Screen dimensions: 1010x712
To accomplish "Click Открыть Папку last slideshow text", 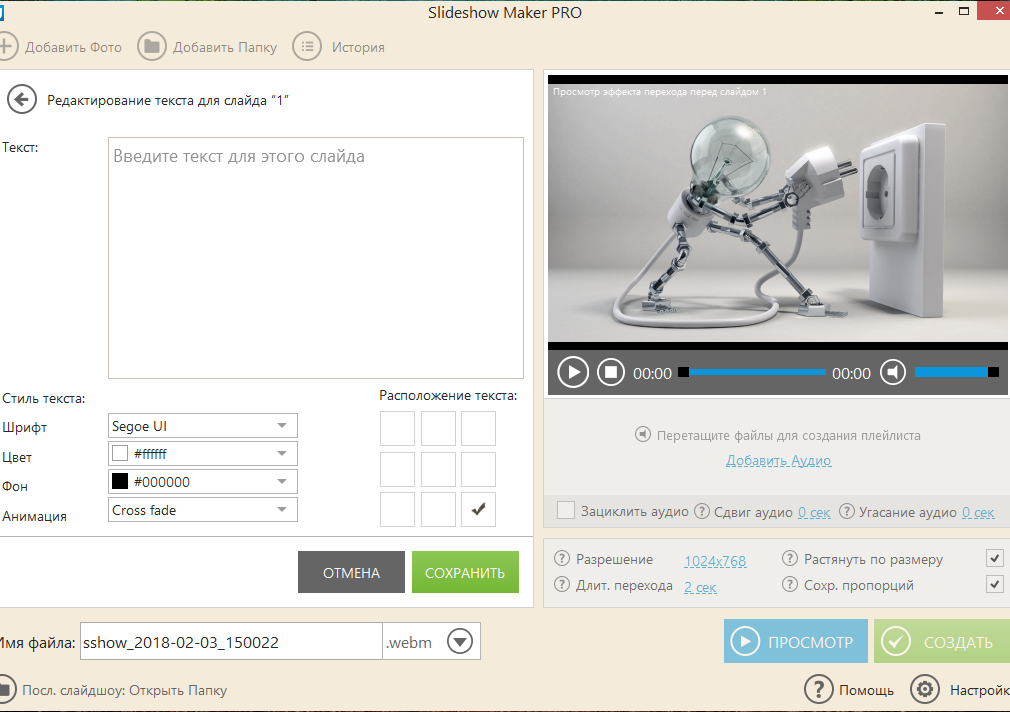I will click(x=178, y=690).
